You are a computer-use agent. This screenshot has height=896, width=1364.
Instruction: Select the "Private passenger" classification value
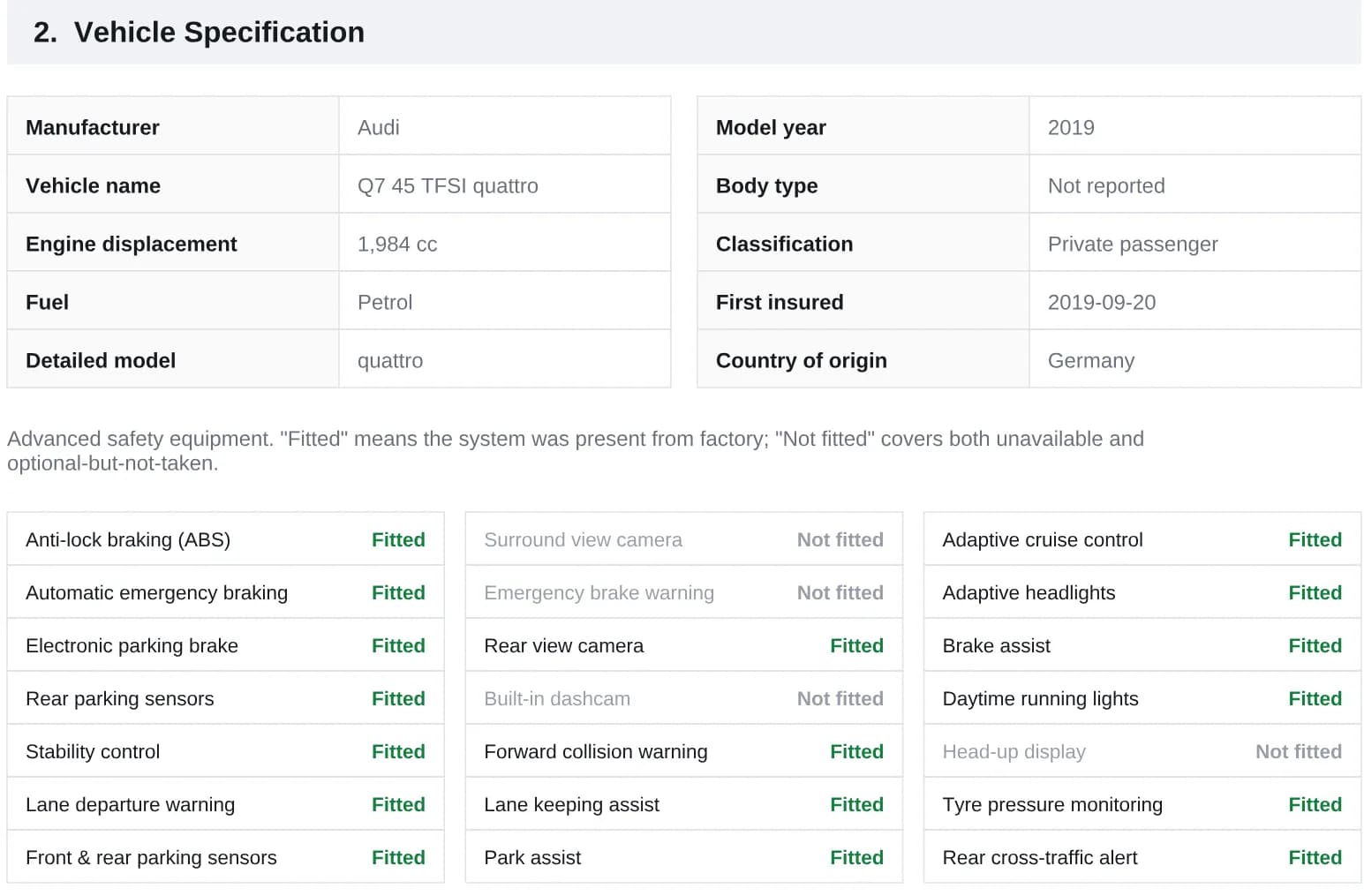1133,244
